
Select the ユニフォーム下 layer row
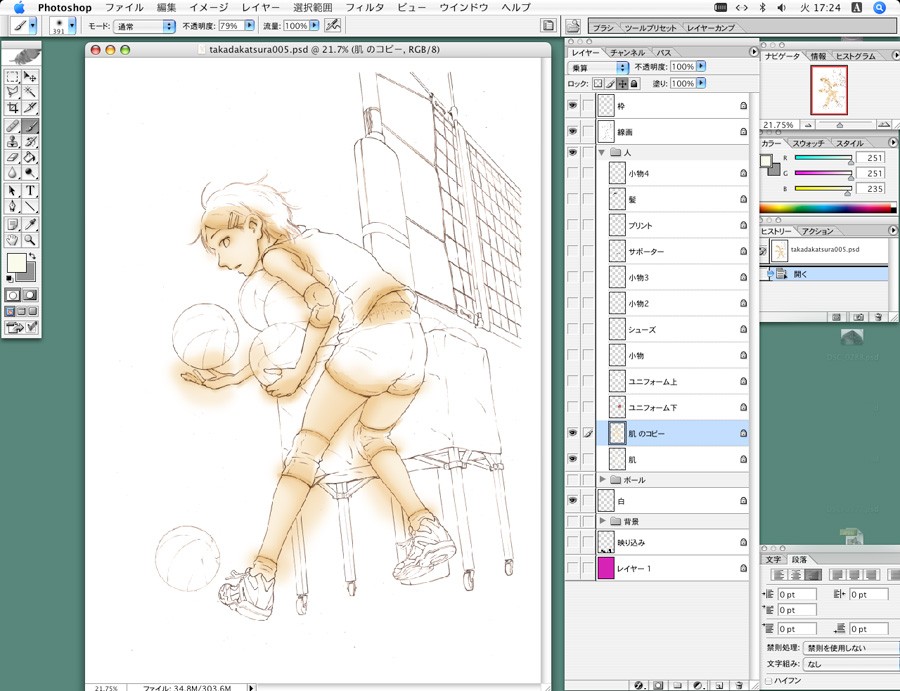pyautogui.click(x=673, y=407)
